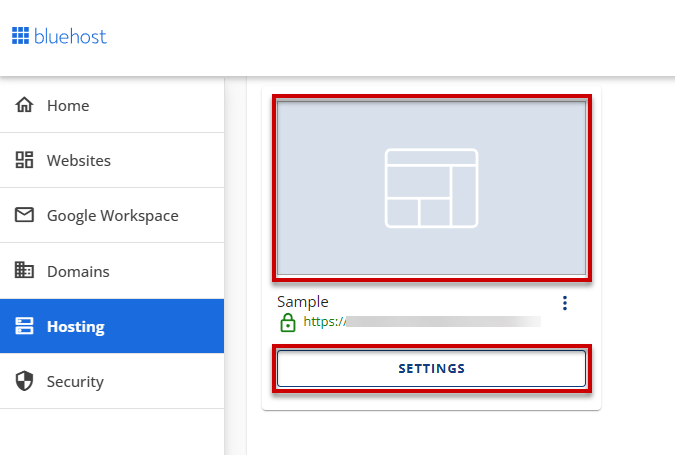This screenshot has width=675, height=455.
Task: Click the Sample site name
Action: [x=303, y=302]
